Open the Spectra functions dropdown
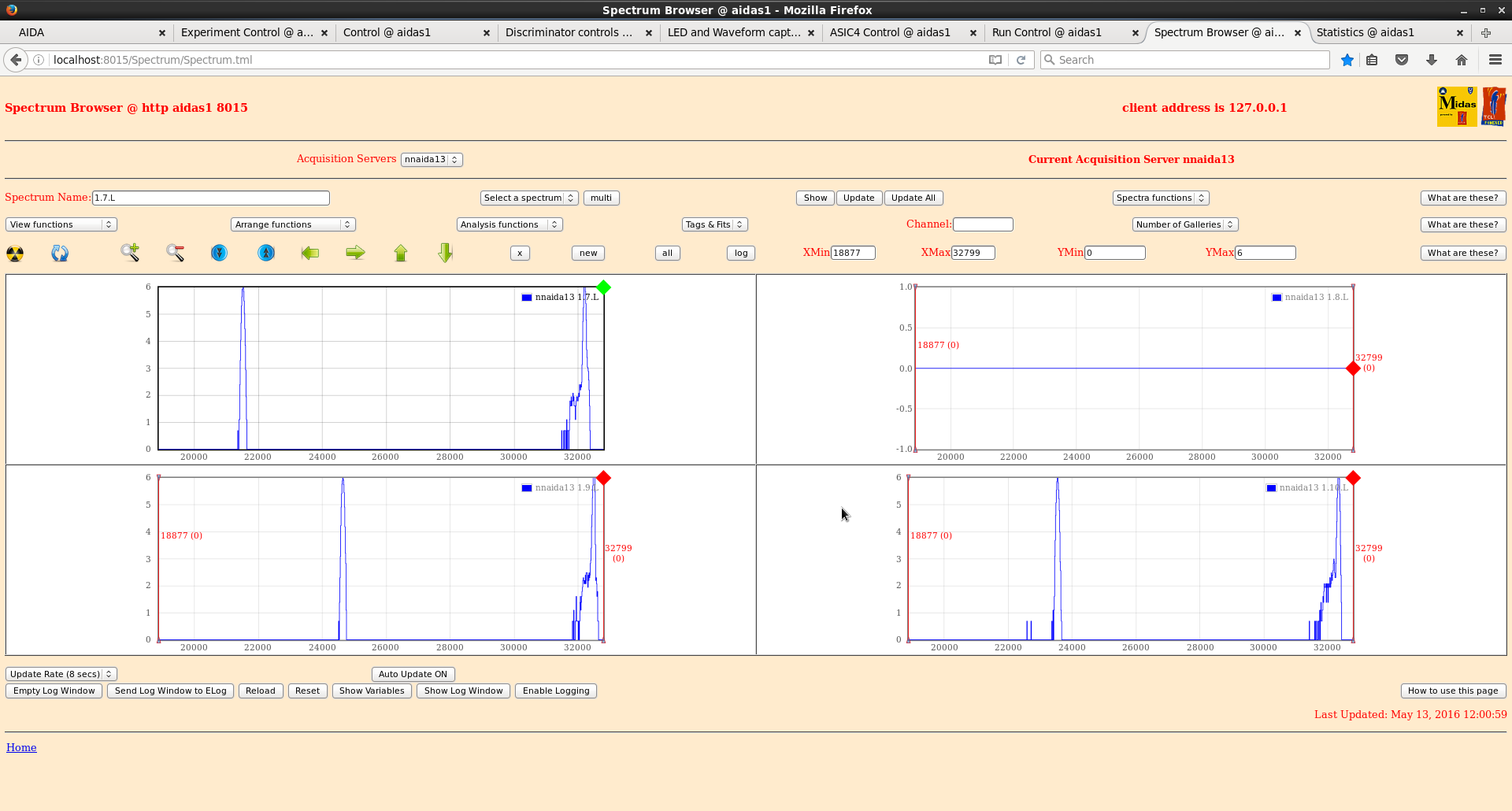The image size is (1512, 811). (1161, 198)
